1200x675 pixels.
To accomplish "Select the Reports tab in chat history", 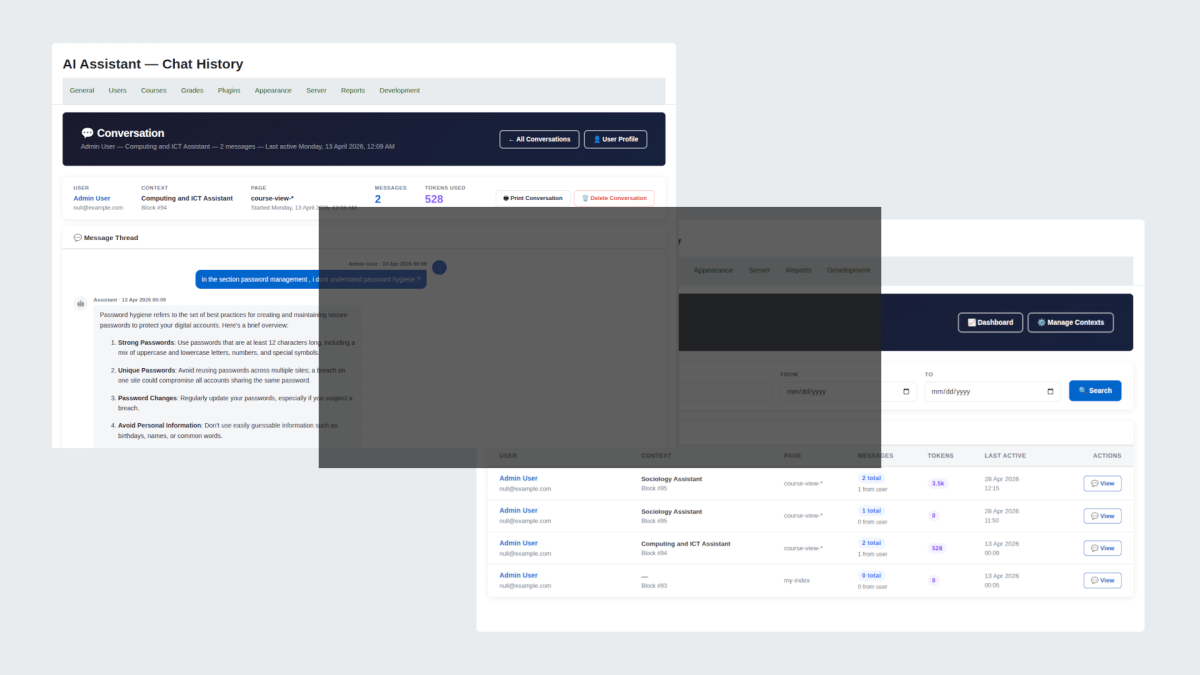I will tap(353, 90).
